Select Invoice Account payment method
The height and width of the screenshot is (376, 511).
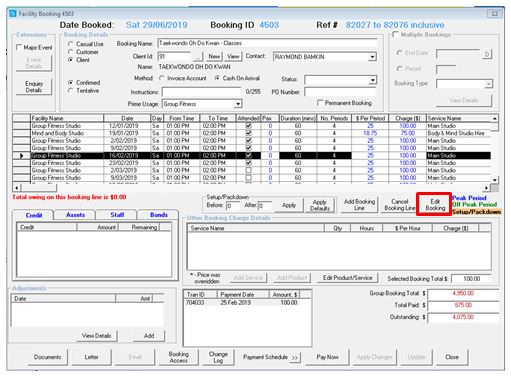pos(162,78)
